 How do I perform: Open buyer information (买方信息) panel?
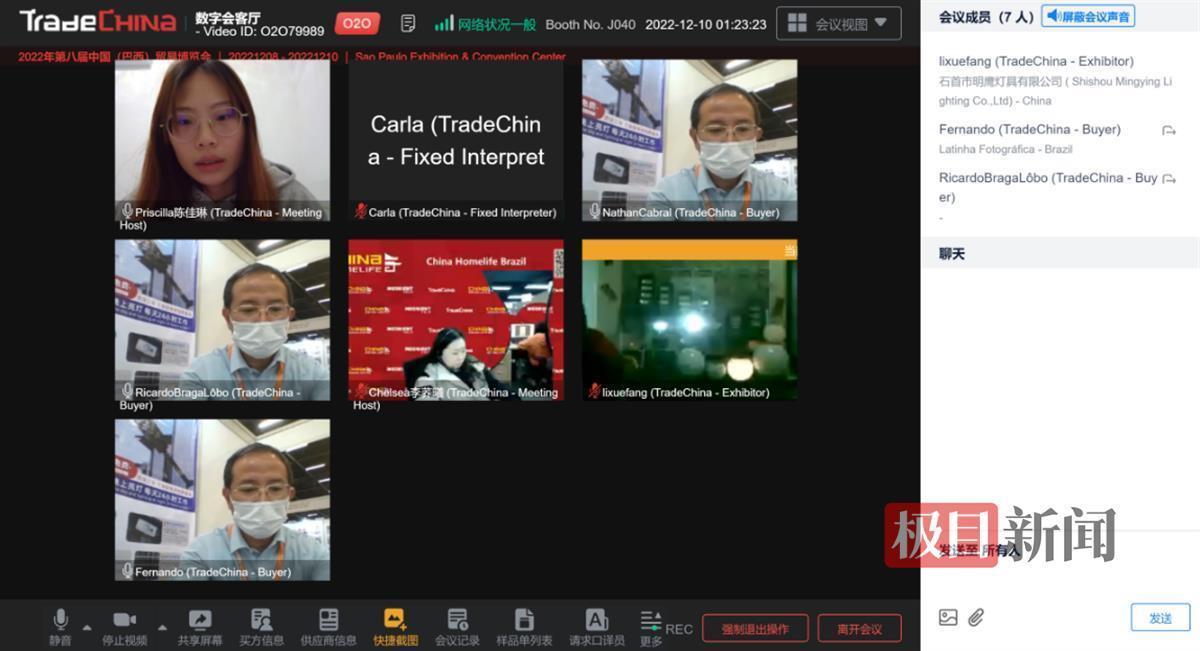pos(261,621)
